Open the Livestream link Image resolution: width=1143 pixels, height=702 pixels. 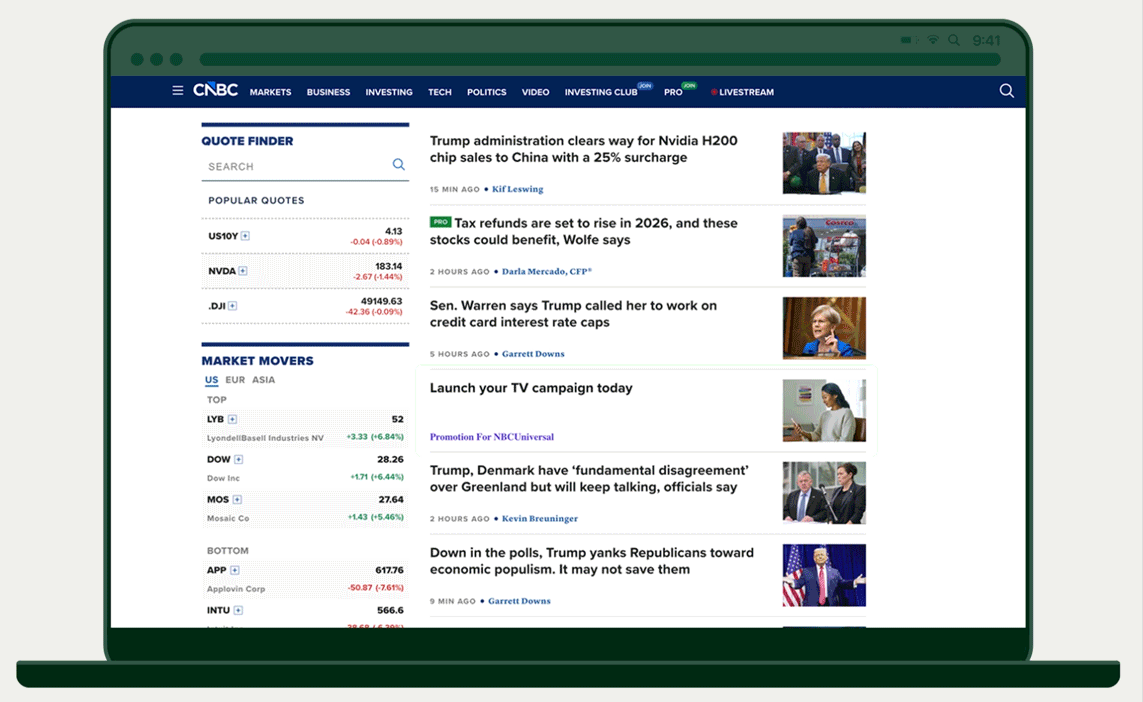tap(743, 93)
